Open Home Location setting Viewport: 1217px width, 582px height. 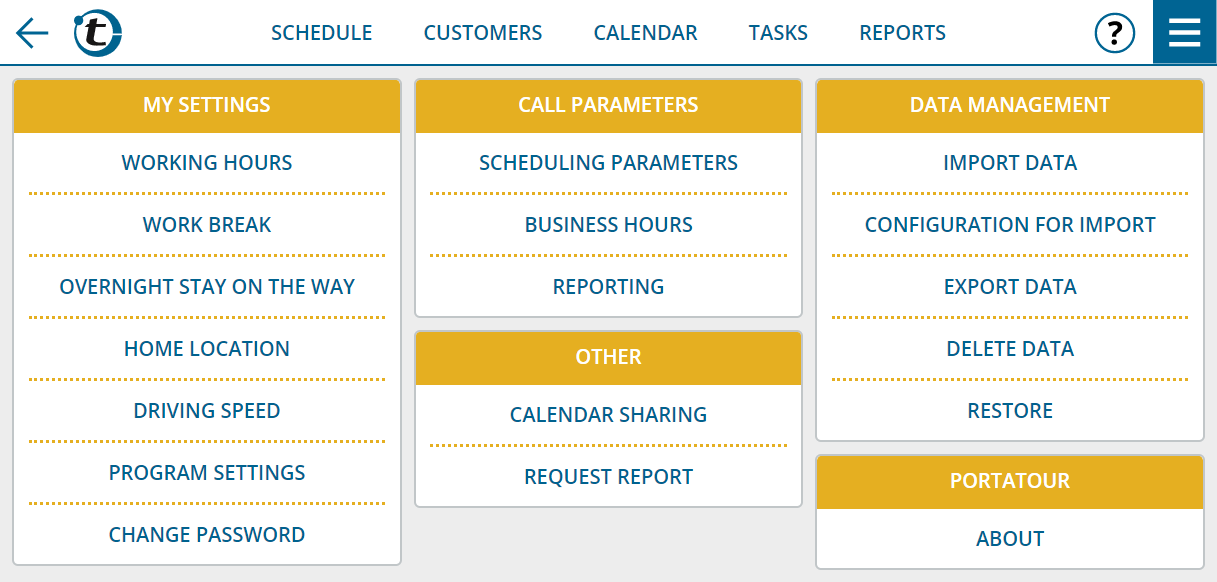pos(207,349)
